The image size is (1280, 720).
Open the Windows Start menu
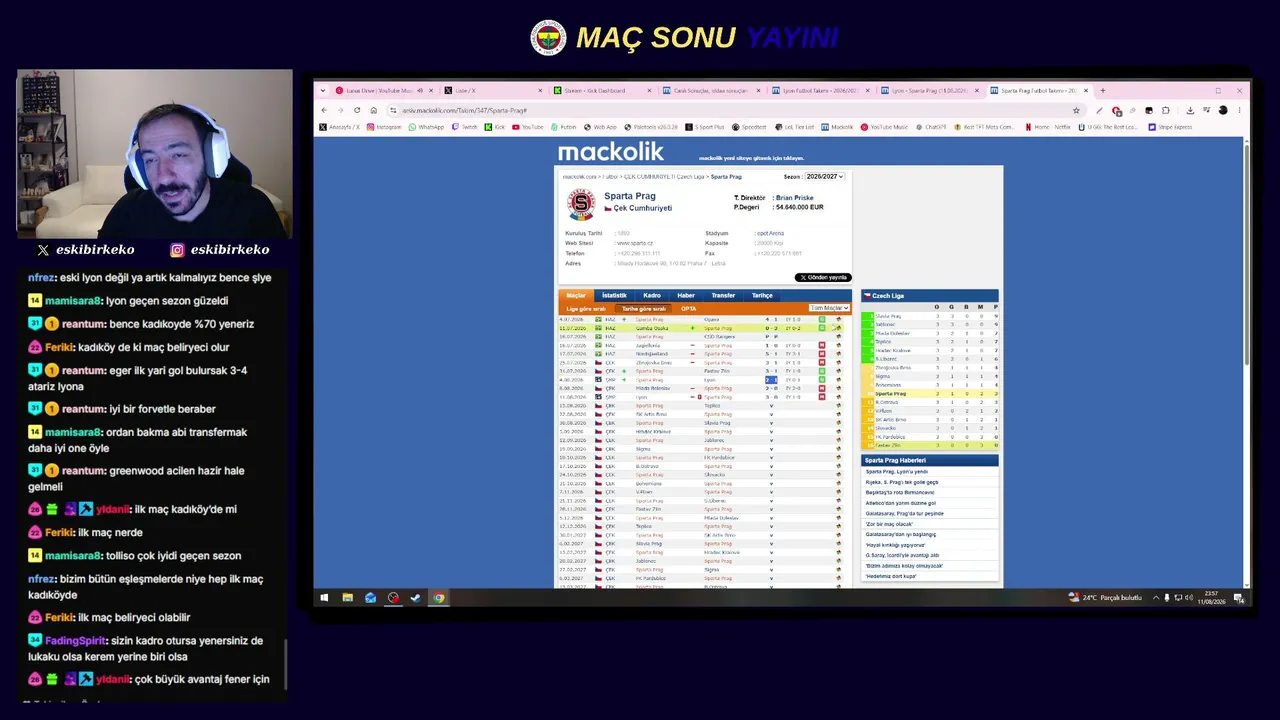(x=323, y=598)
